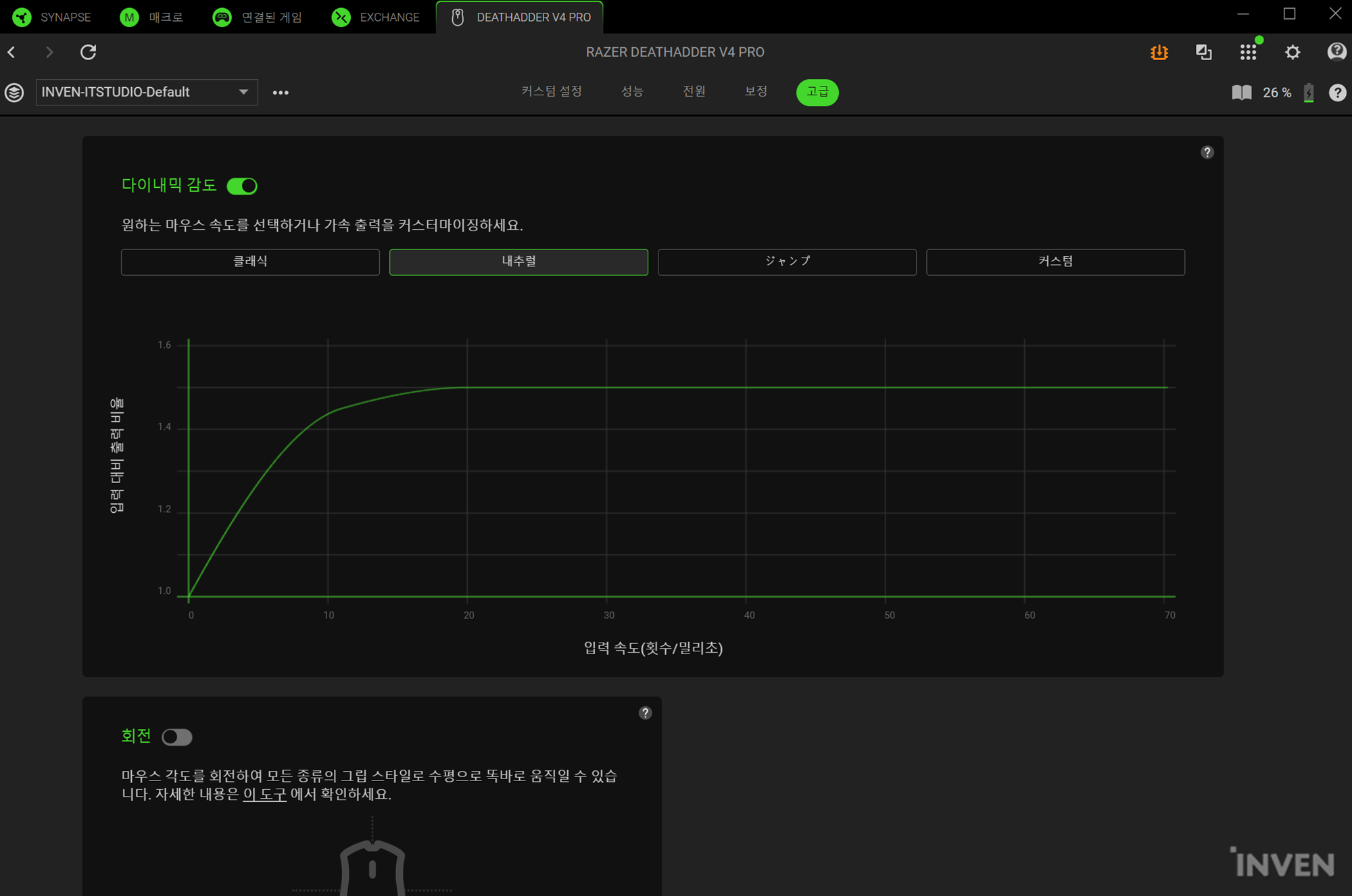Screen dimensions: 1352x896
Task: Select the 클래식 curve preset
Action: 250,262
